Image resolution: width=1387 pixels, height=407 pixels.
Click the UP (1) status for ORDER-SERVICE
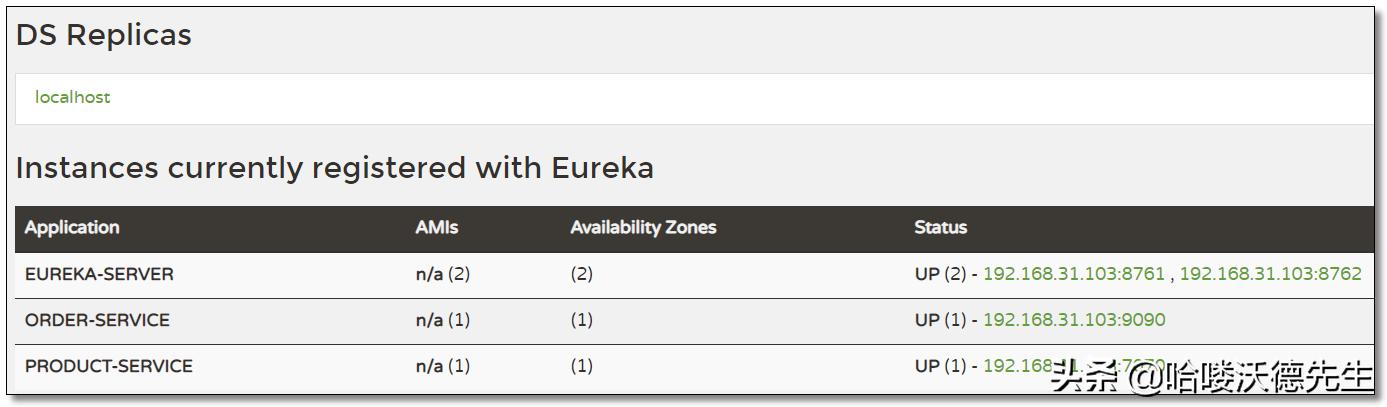pyautogui.click(x=940, y=320)
